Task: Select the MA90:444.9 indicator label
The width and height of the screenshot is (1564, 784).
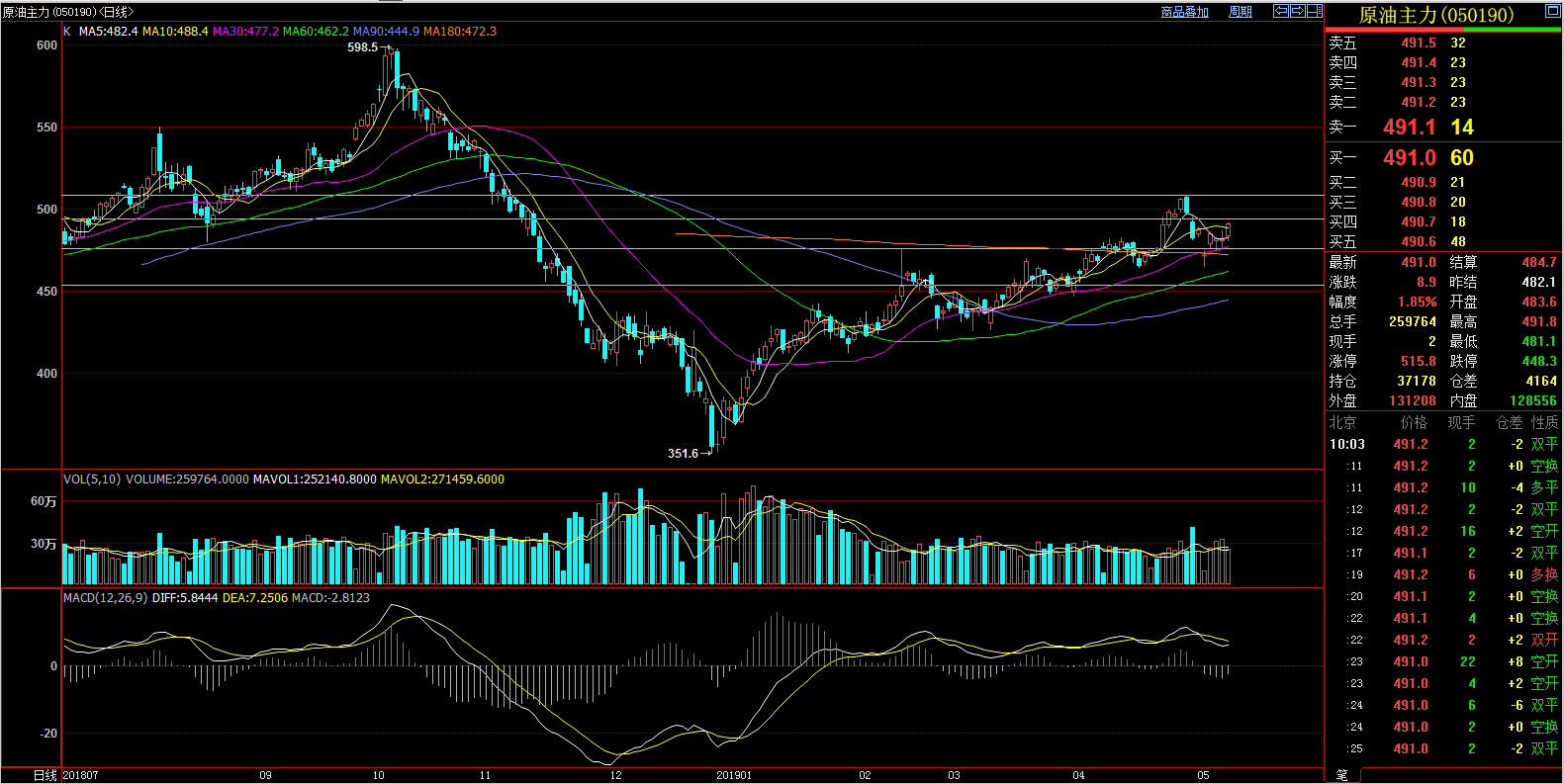Action: (386, 32)
